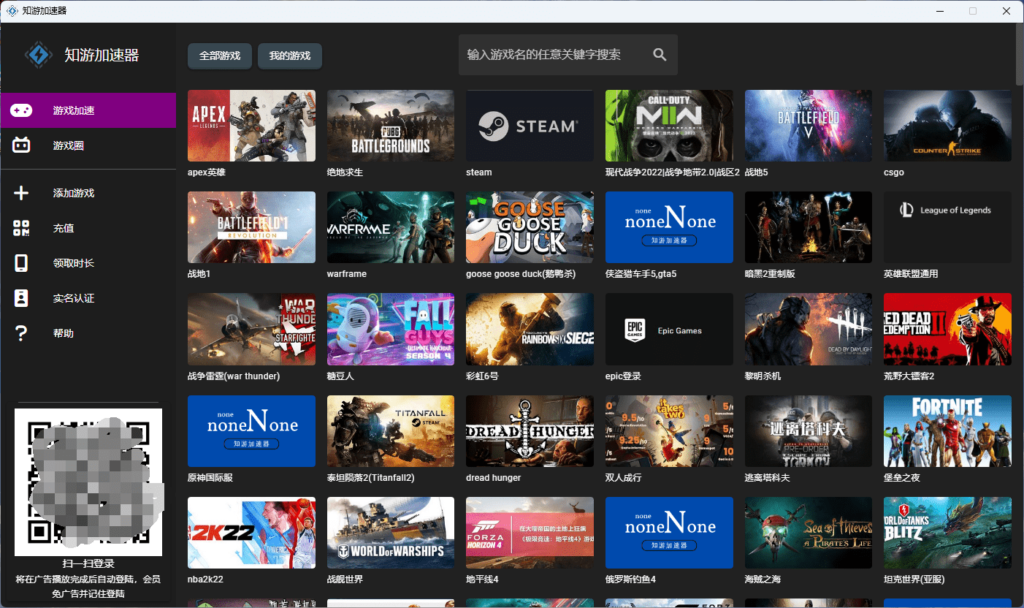Open the Call of Duty MWII thumbnail

click(669, 125)
